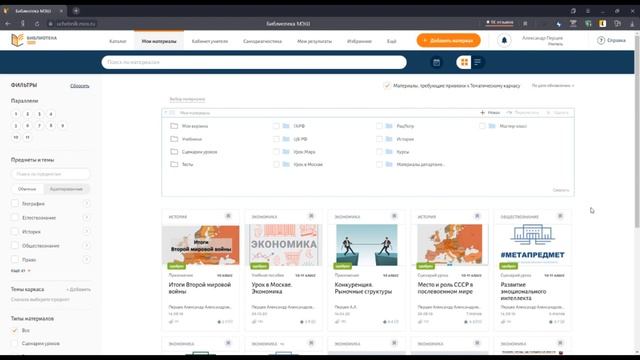Screen dimensions: 640x360
Task: Open the user profile menu
Action: (x=542, y=40)
